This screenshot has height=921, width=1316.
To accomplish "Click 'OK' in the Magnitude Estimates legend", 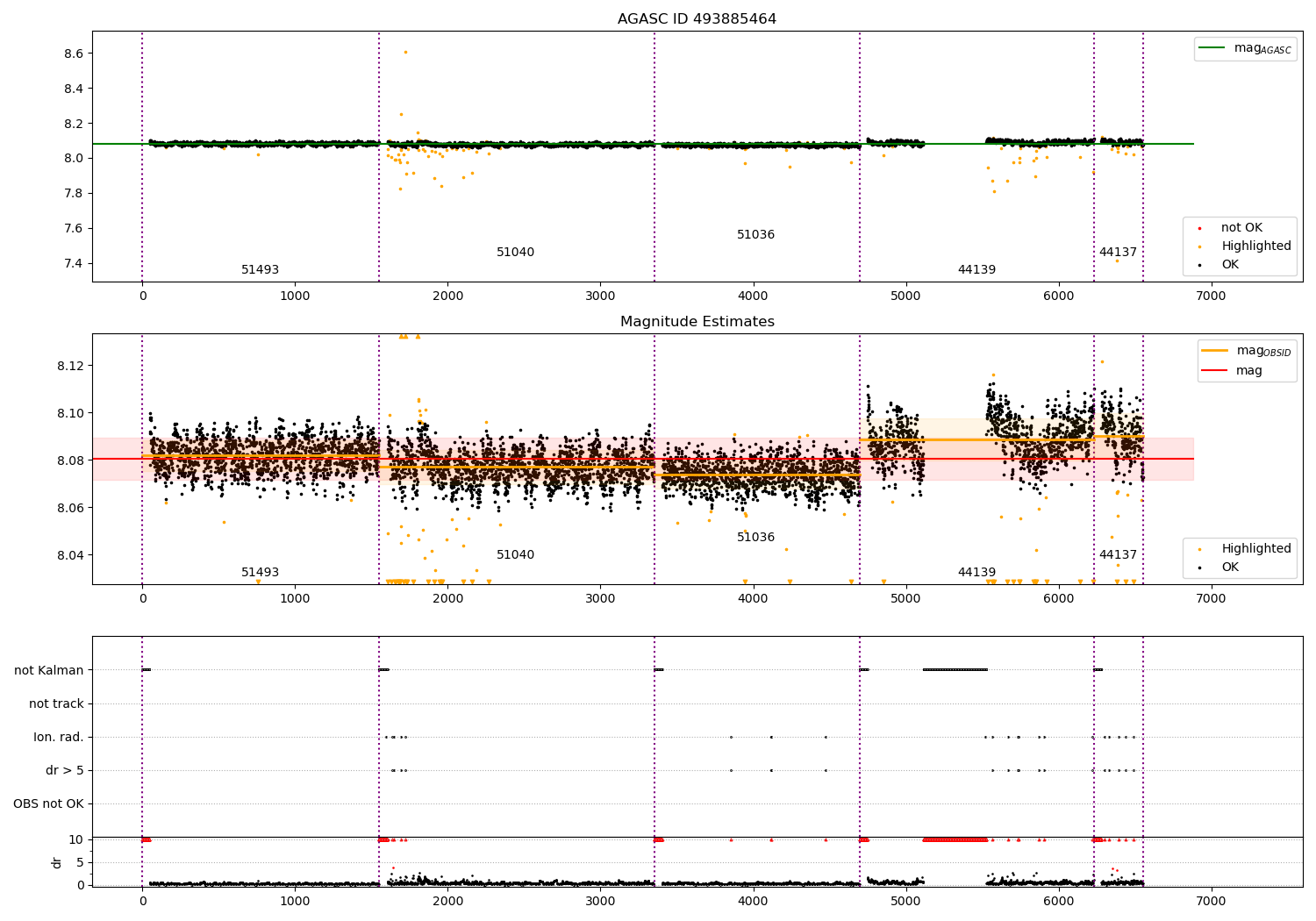I will coord(1230,568).
